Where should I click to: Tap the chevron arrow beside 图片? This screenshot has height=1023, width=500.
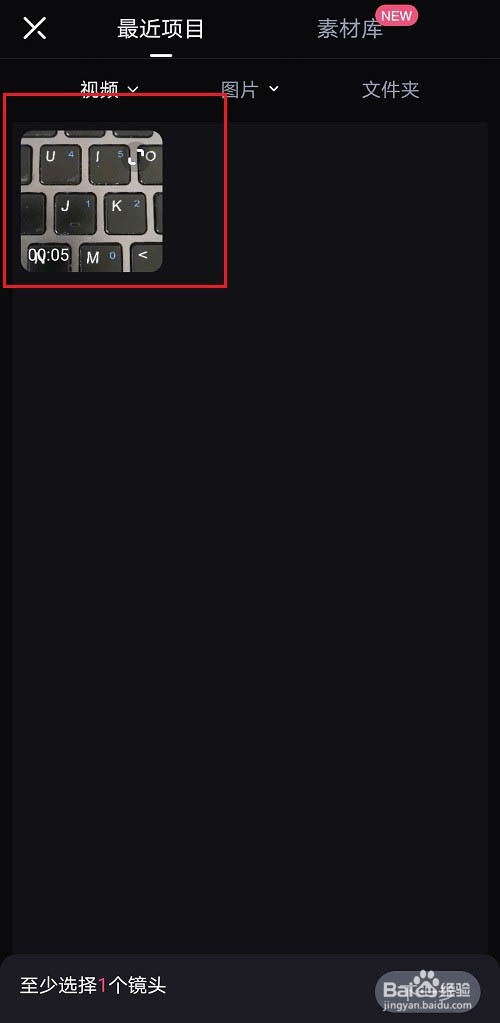[274, 88]
